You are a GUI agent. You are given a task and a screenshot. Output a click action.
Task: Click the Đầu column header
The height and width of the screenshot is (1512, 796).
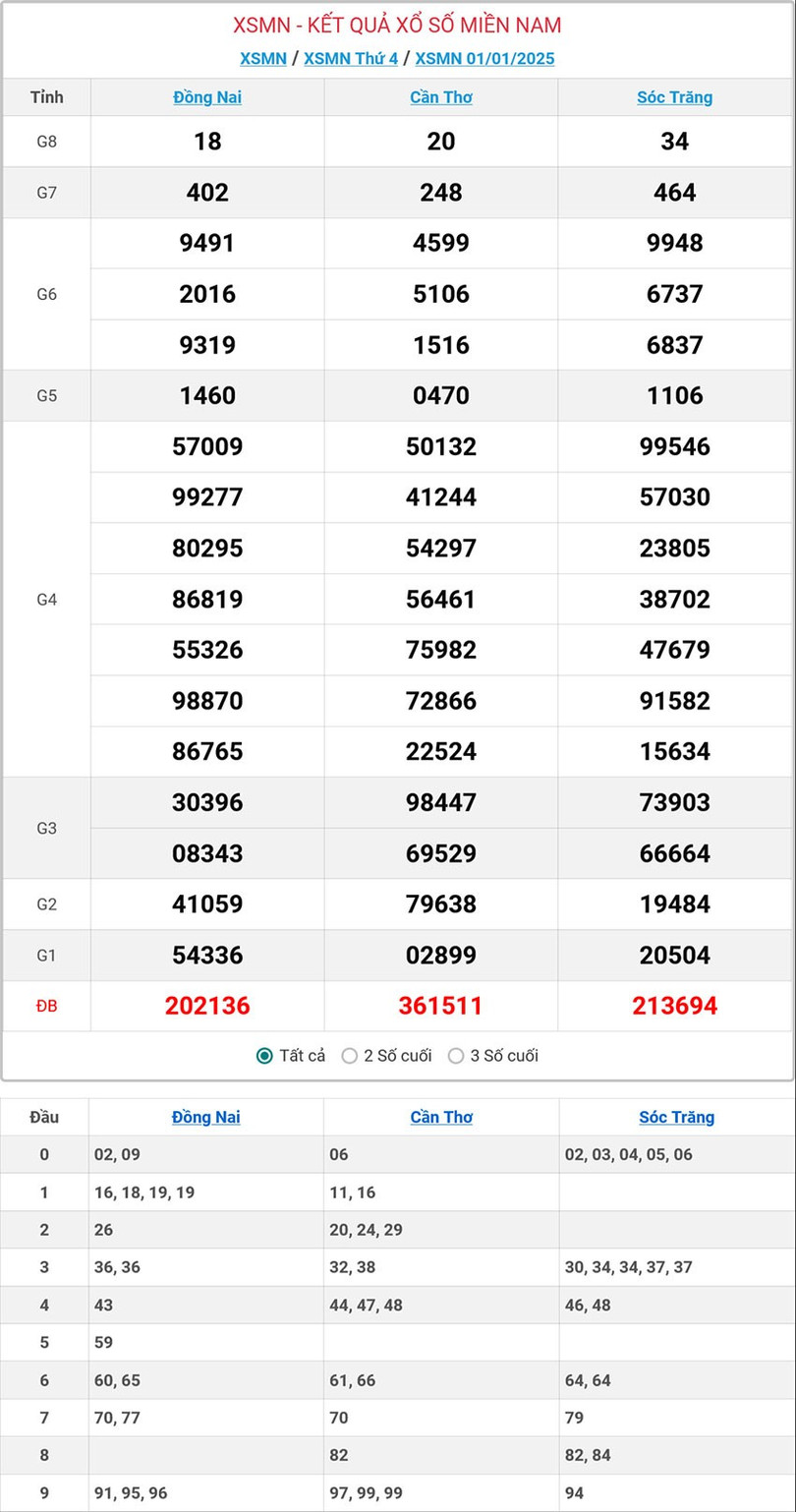[44, 1117]
